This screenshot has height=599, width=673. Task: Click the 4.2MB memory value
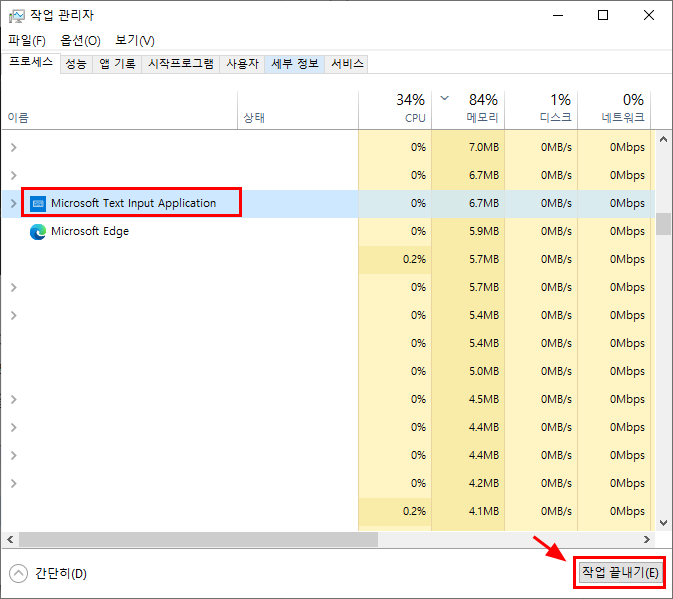pyautogui.click(x=484, y=483)
